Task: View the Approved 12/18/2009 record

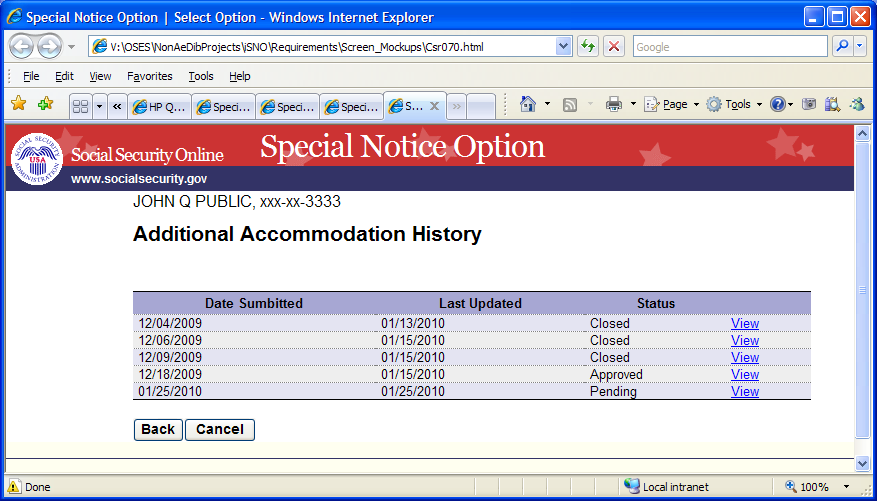Action: point(744,375)
